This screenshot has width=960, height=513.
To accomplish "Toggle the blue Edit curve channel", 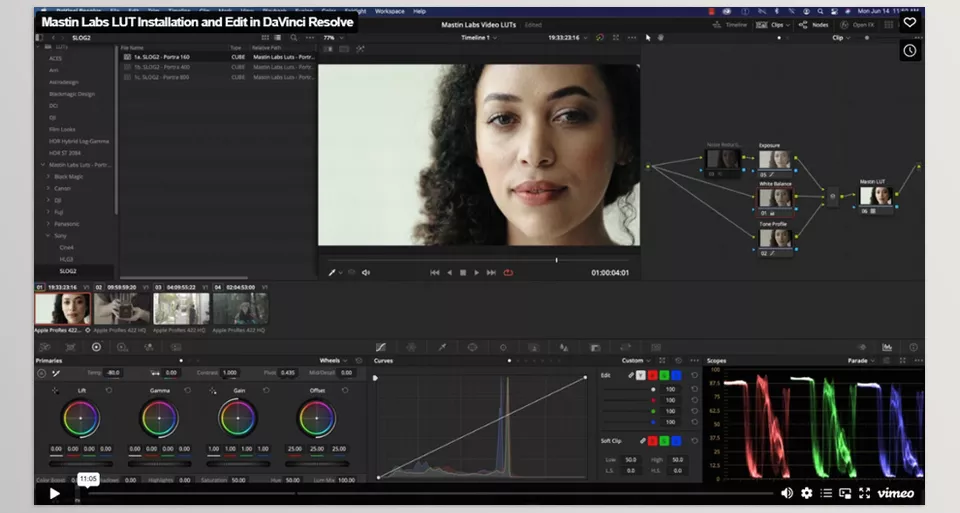I will (676, 375).
